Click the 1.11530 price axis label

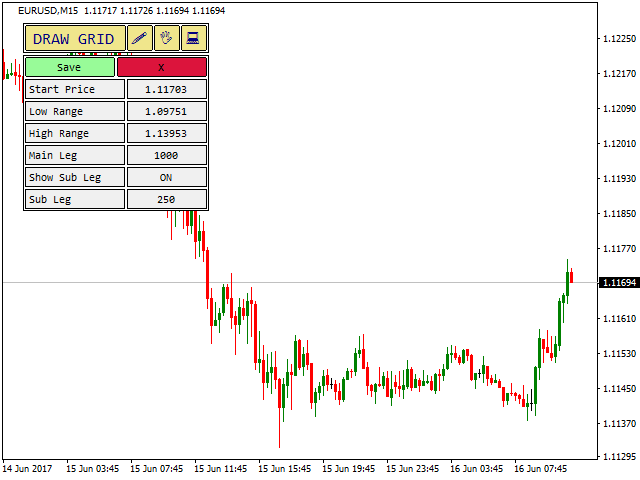pyautogui.click(x=617, y=354)
